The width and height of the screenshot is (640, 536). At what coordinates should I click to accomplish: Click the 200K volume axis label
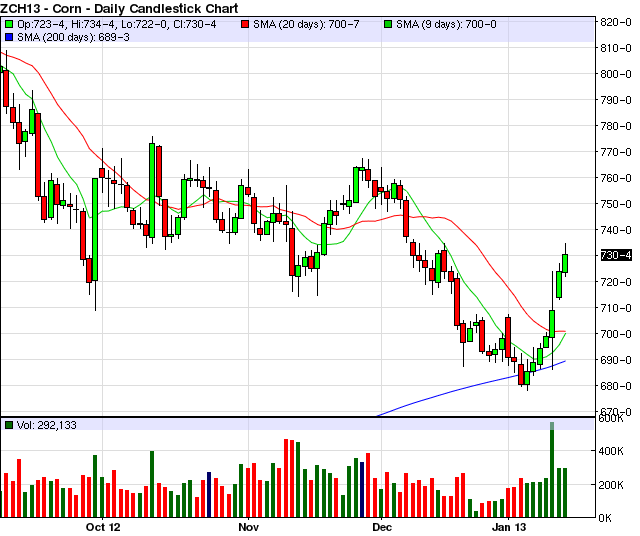pos(611,485)
